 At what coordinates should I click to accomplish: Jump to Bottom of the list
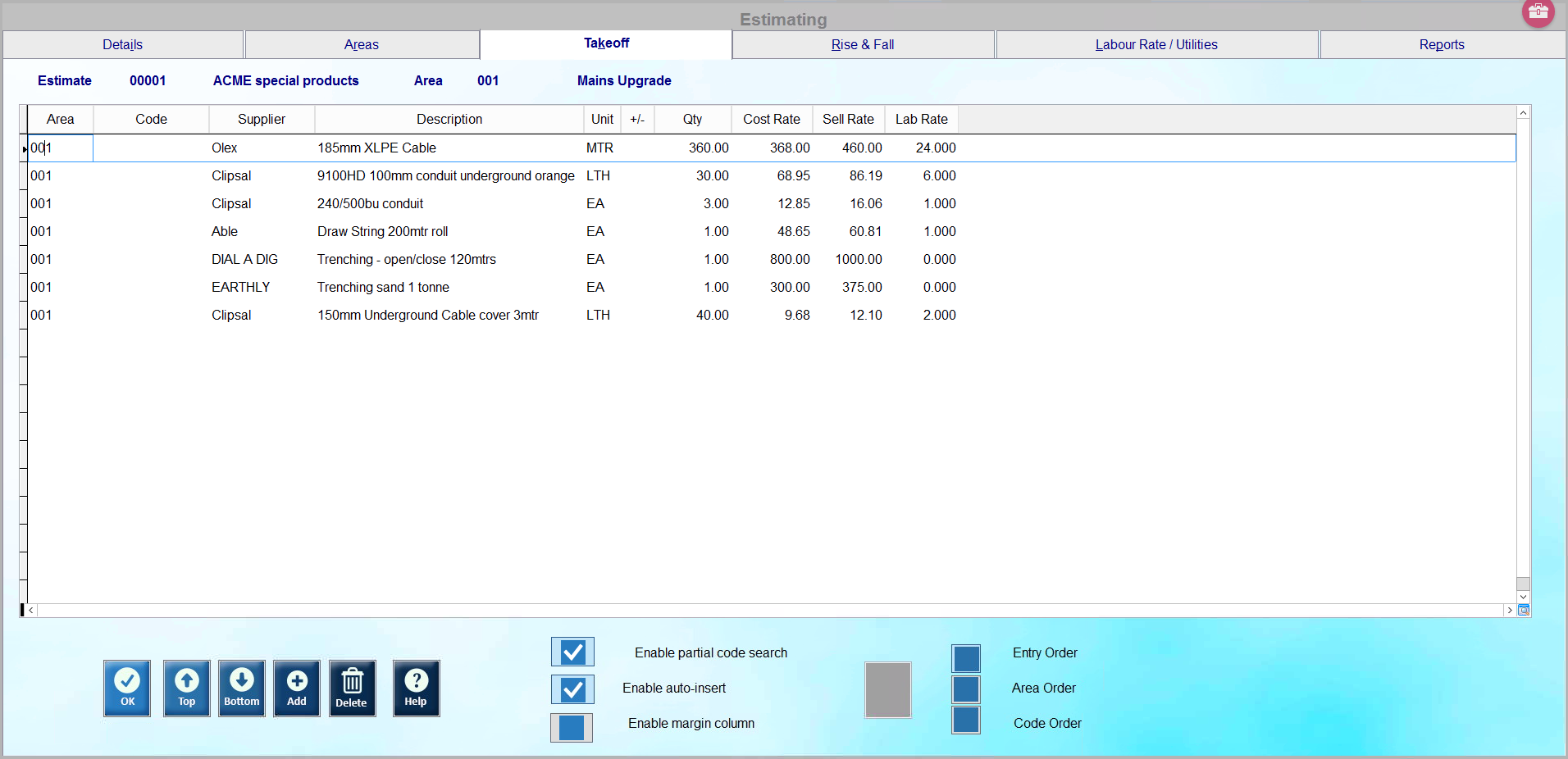tap(242, 689)
